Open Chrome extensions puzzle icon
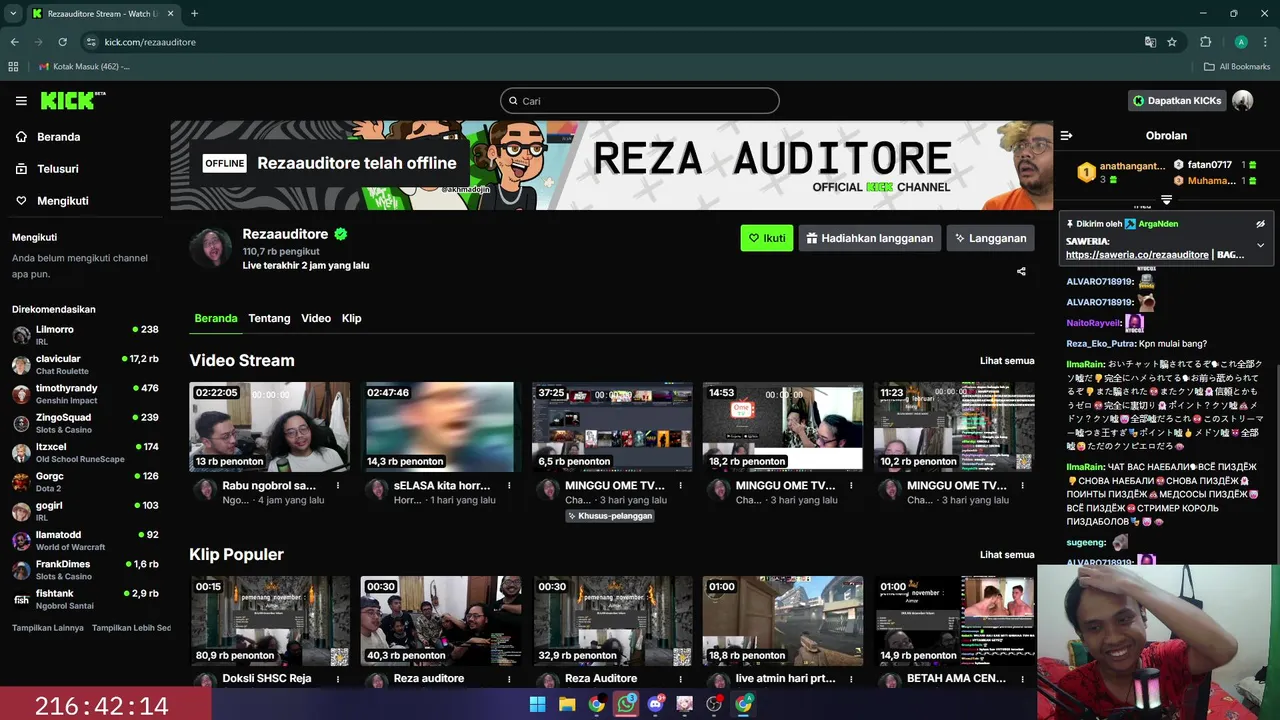 tap(1205, 42)
